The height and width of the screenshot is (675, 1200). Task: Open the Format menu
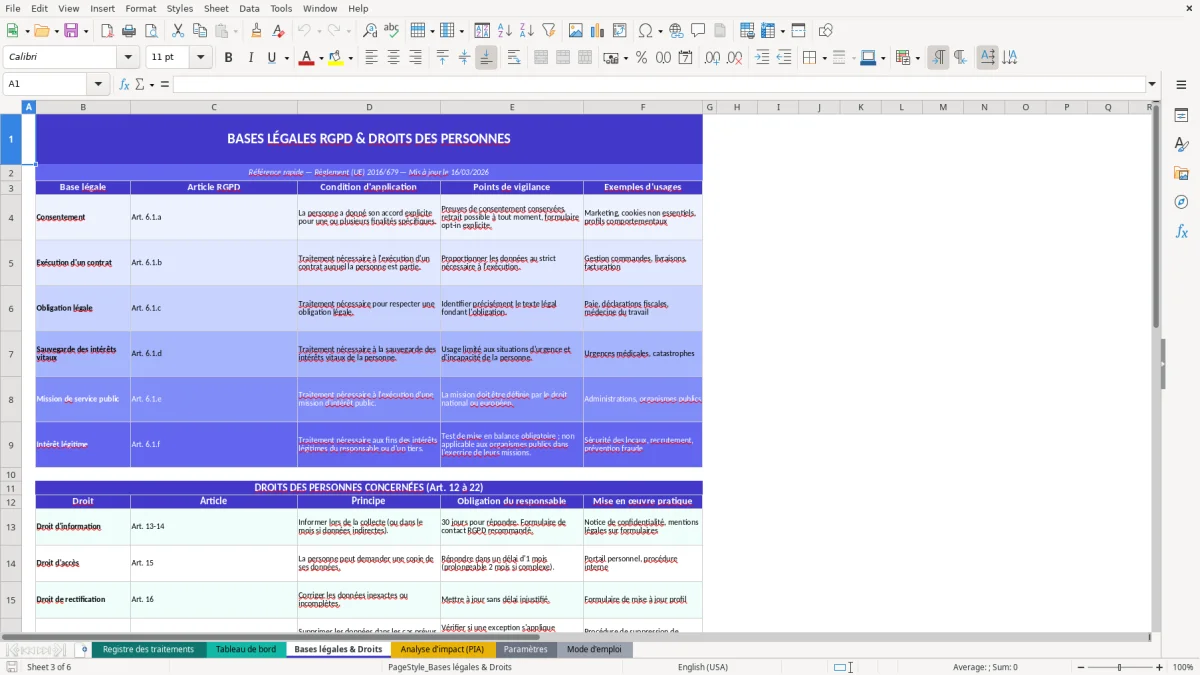coord(140,8)
